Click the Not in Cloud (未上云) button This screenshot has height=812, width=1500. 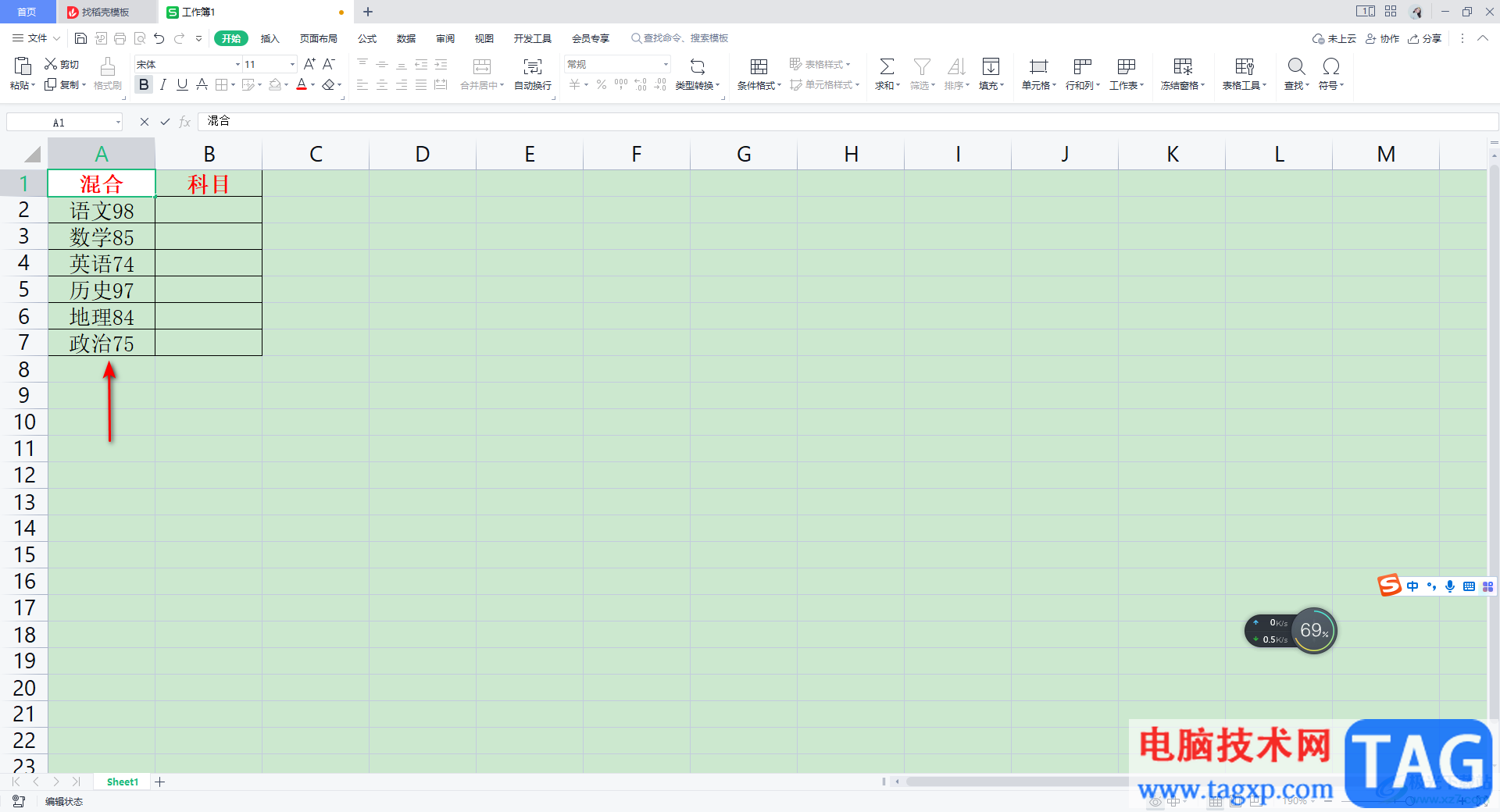coord(1334,38)
